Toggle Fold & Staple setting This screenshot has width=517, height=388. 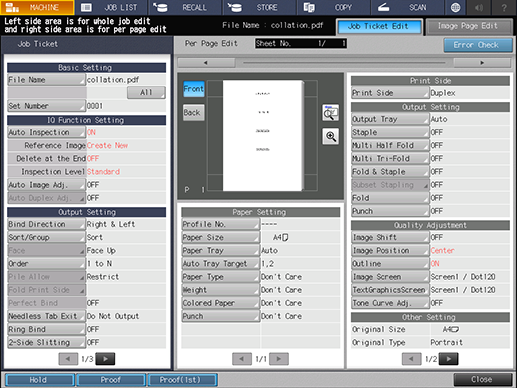390,172
